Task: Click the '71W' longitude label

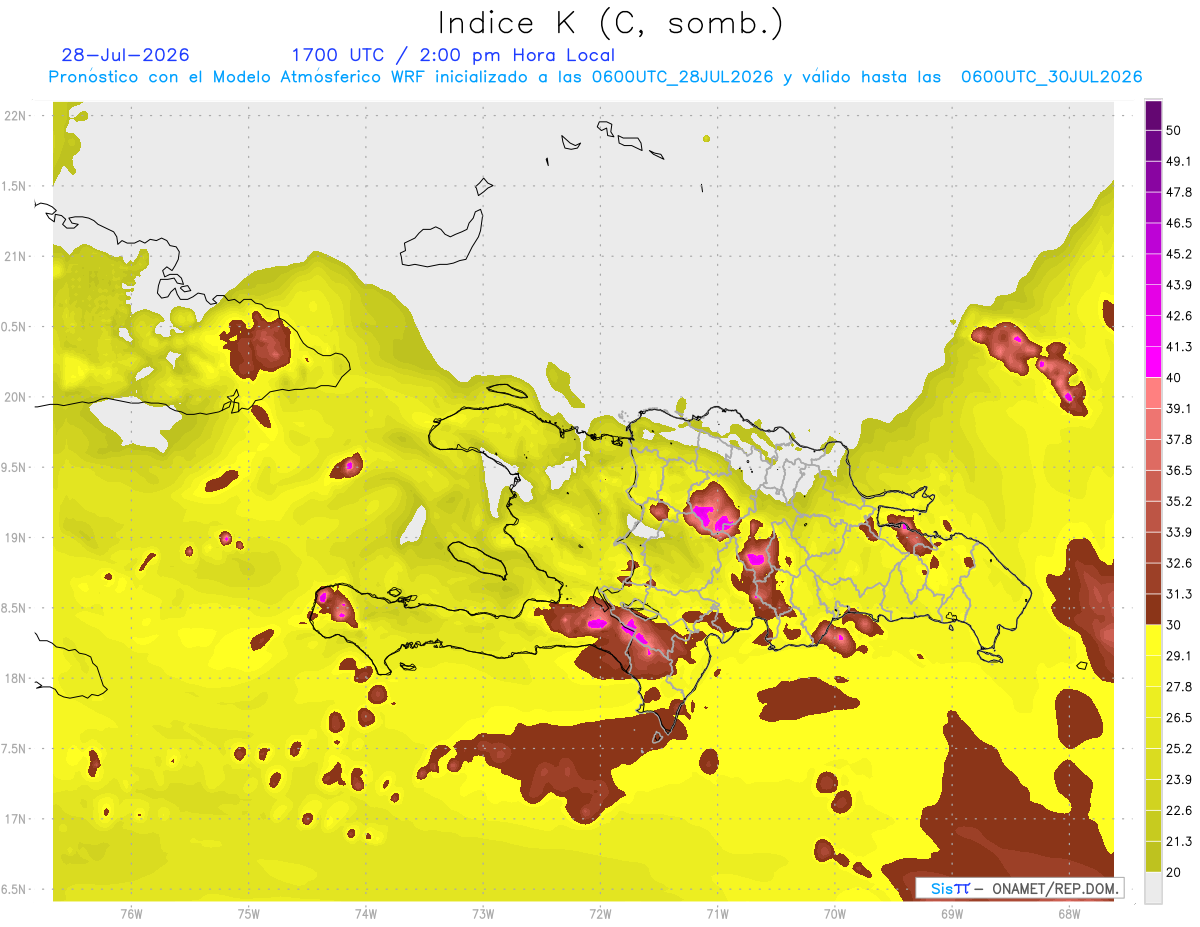Action: click(717, 914)
